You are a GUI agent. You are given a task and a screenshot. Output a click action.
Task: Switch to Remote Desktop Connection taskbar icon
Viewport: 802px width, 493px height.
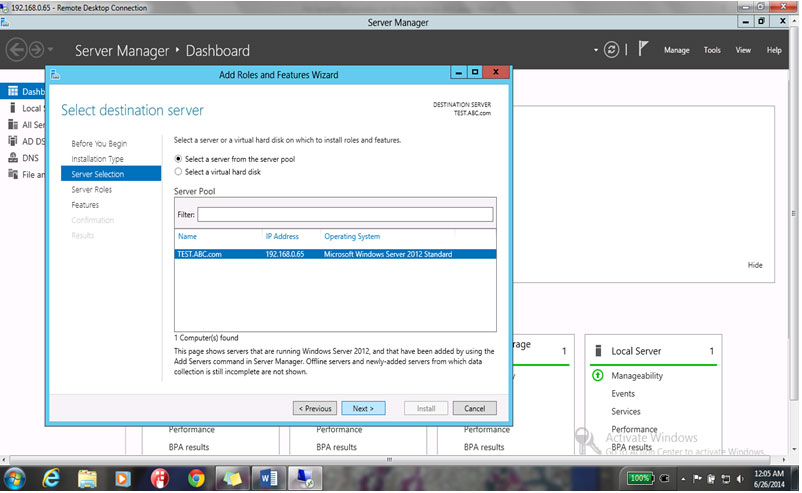[x=305, y=479]
